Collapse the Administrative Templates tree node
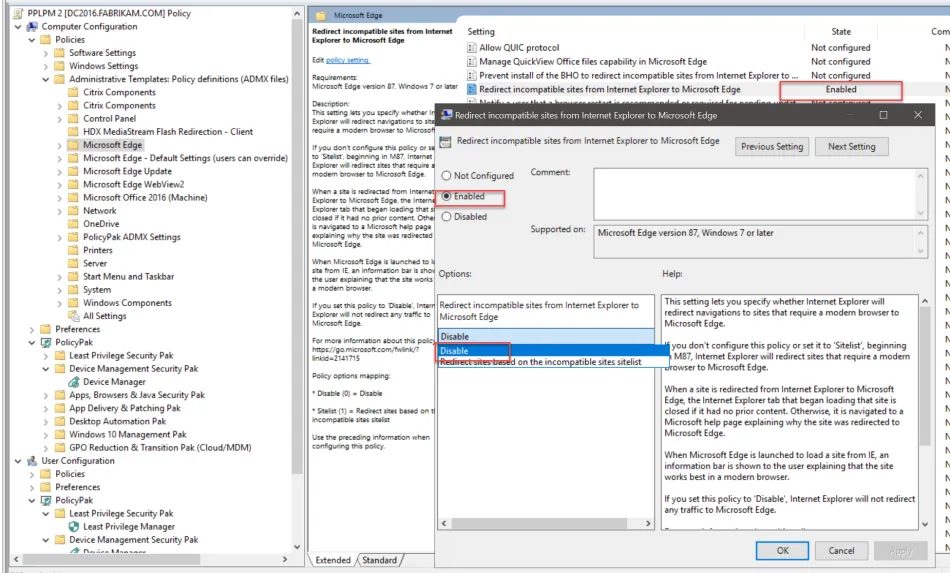Viewport: 950px width, 573px height. pos(46,79)
